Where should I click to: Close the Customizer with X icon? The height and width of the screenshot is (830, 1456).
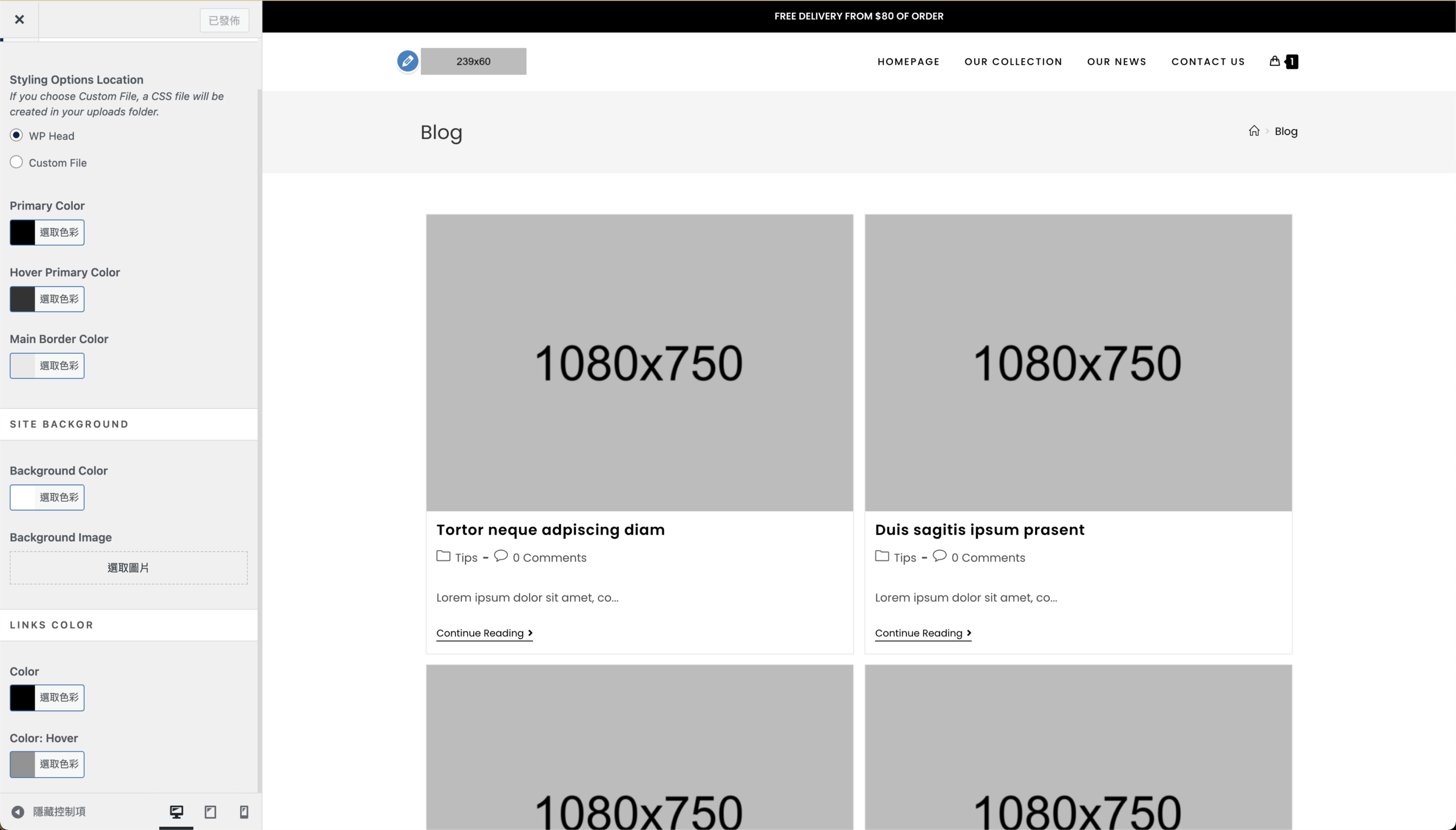click(x=19, y=20)
